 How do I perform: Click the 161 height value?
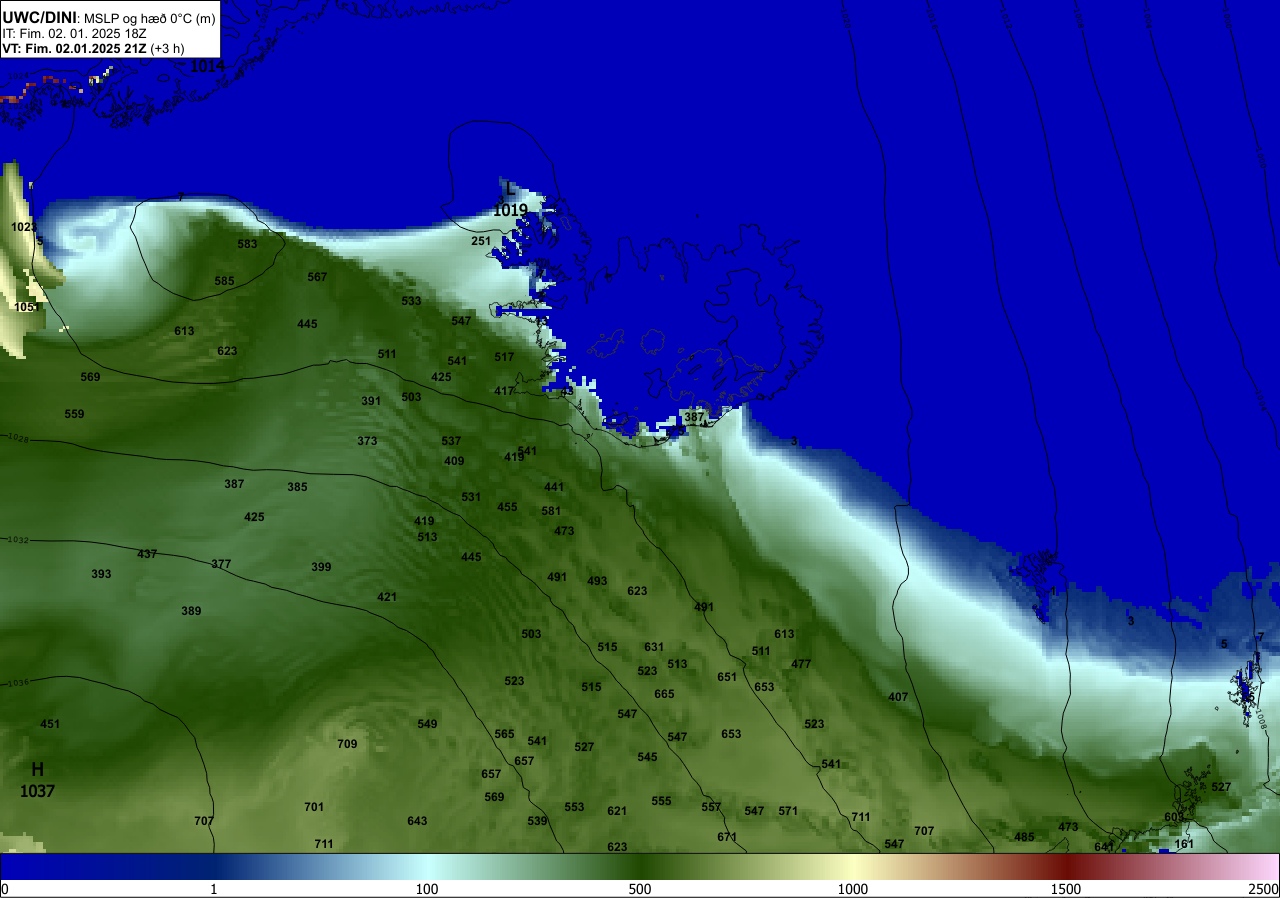1184,844
